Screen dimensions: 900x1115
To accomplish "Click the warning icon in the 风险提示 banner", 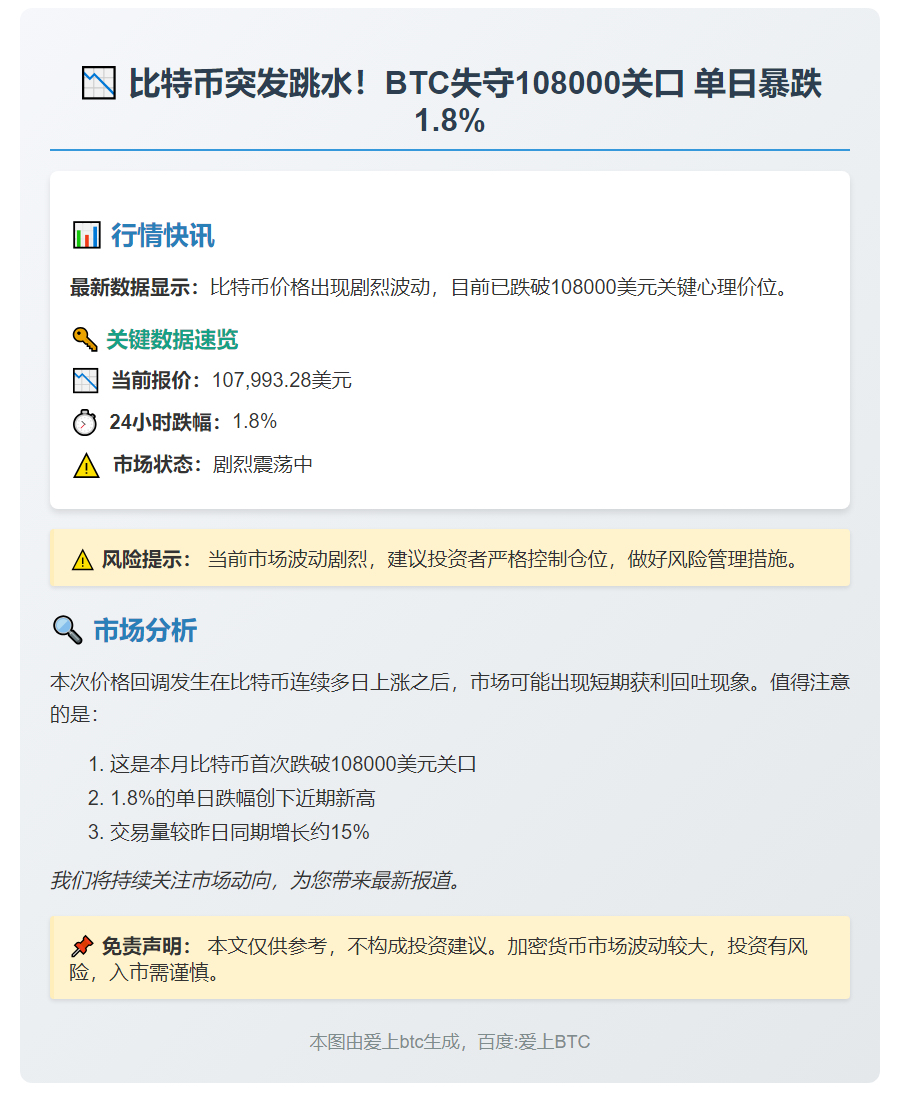I will click(82, 560).
